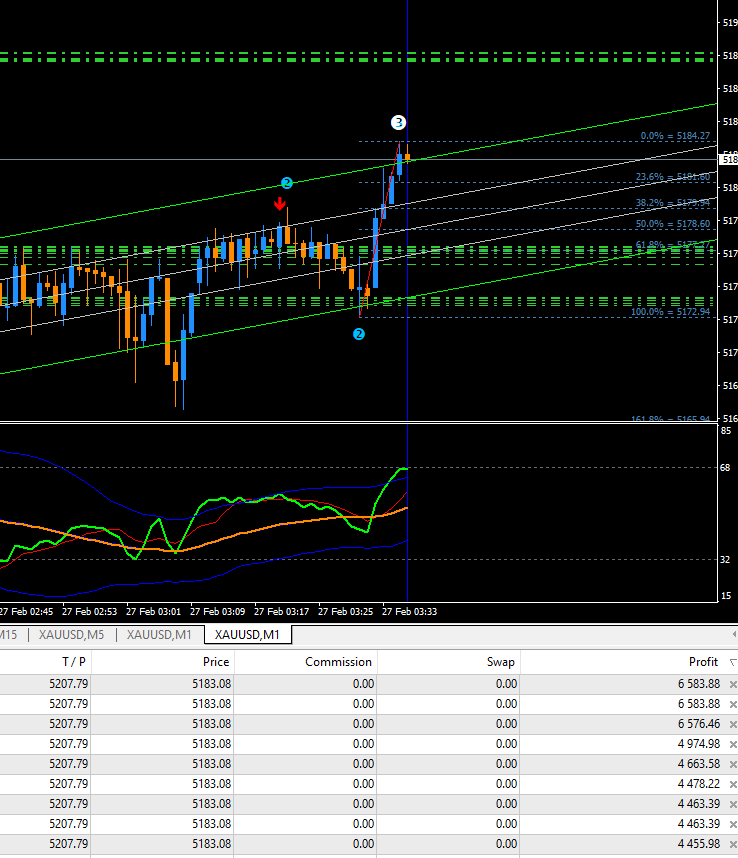The width and height of the screenshot is (738, 858).
Task: Click the red down arrow signal
Action: pyautogui.click(x=280, y=203)
